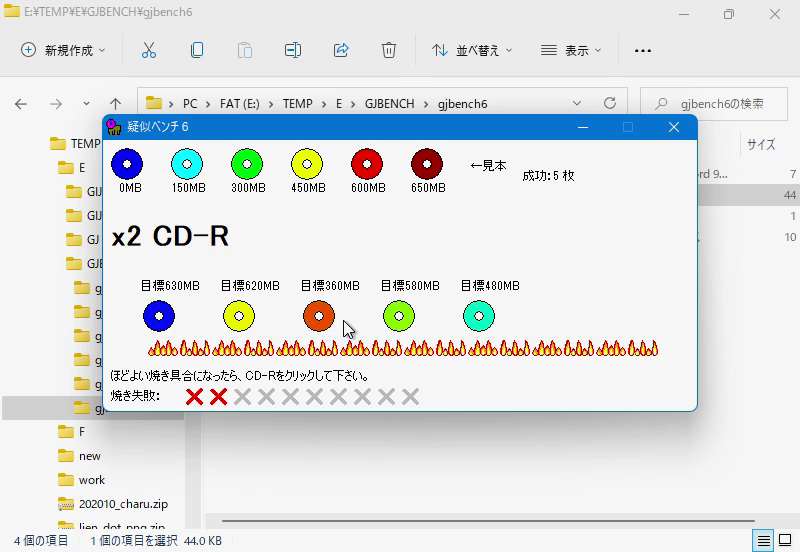Switch to large icons view in status bar
Image resolution: width=800 pixels, height=552 pixels.
pos(785,541)
